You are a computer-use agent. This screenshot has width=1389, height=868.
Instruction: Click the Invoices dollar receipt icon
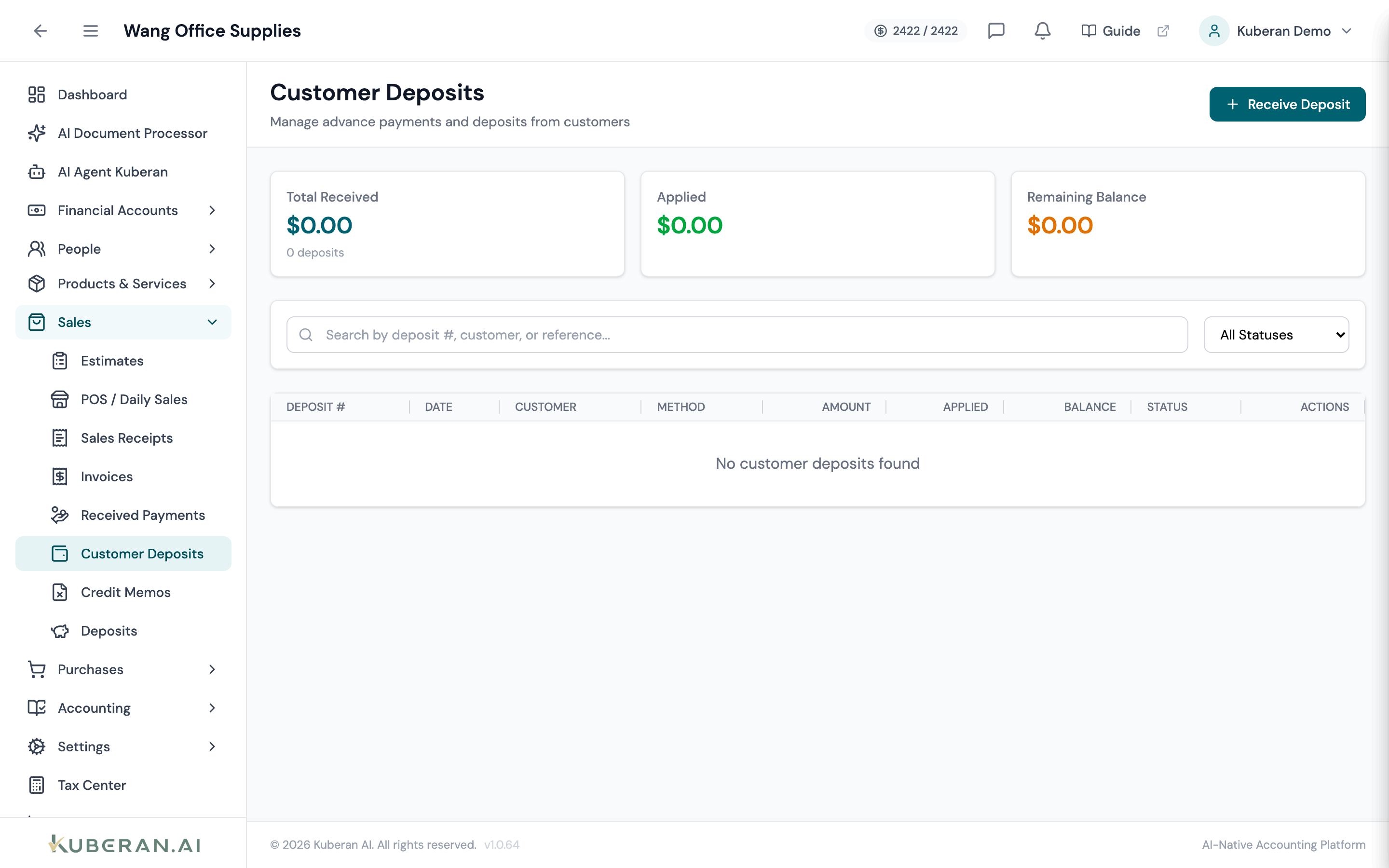click(60, 476)
